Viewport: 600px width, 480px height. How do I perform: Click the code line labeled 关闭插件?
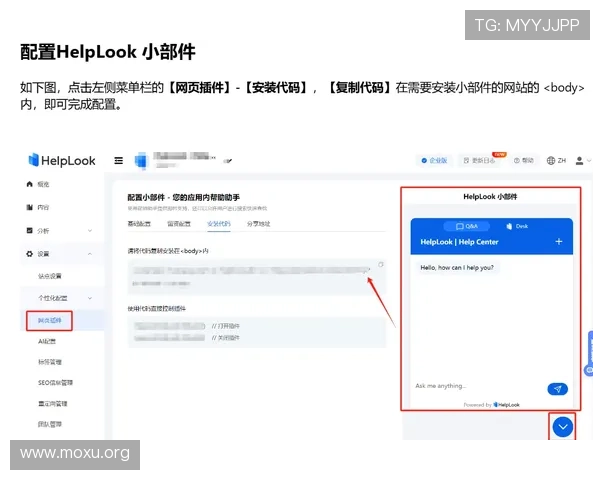(x=187, y=338)
